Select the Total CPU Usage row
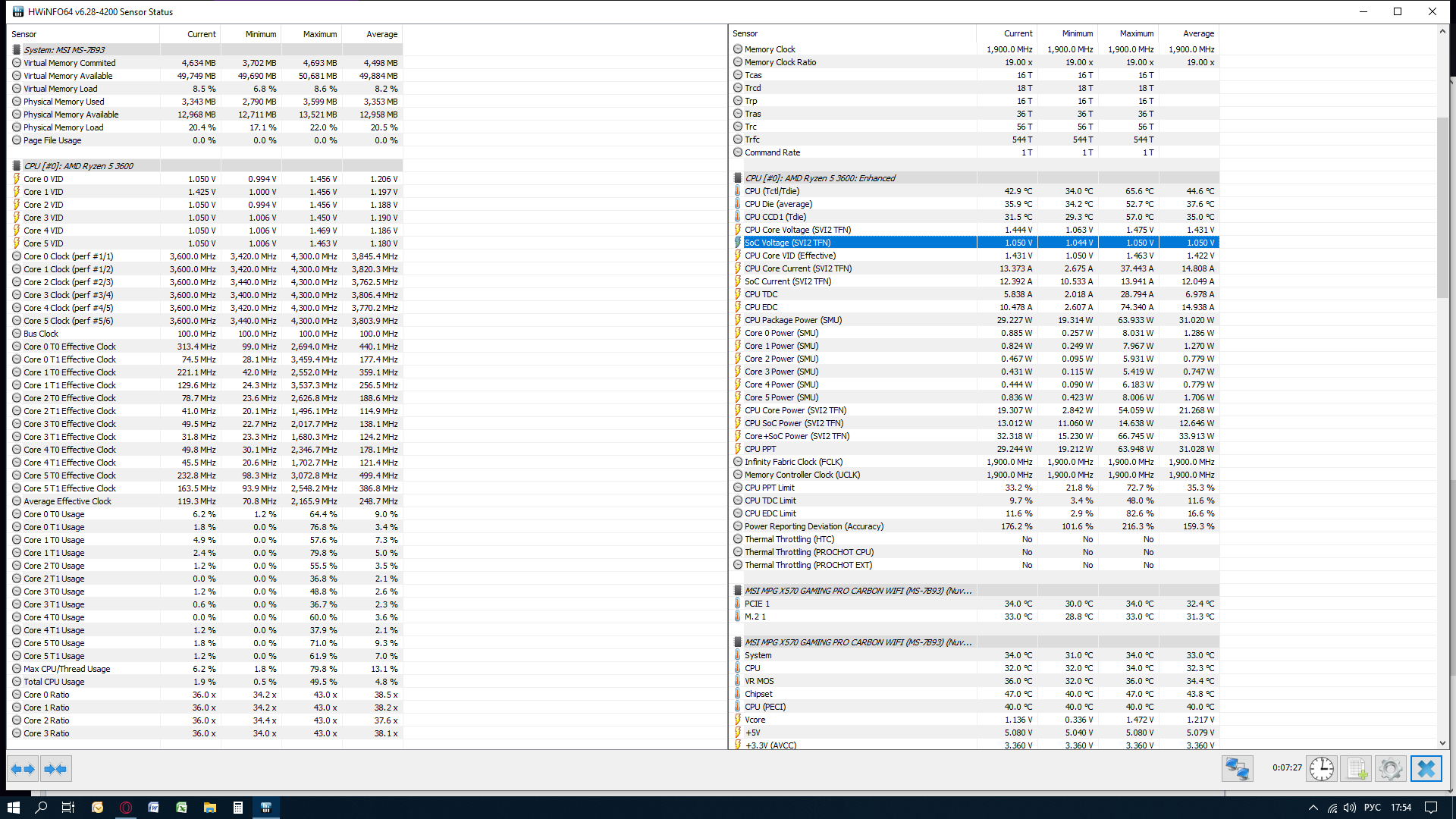The width and height of the screenshot is (1456, 819). [x=54, y=682]
